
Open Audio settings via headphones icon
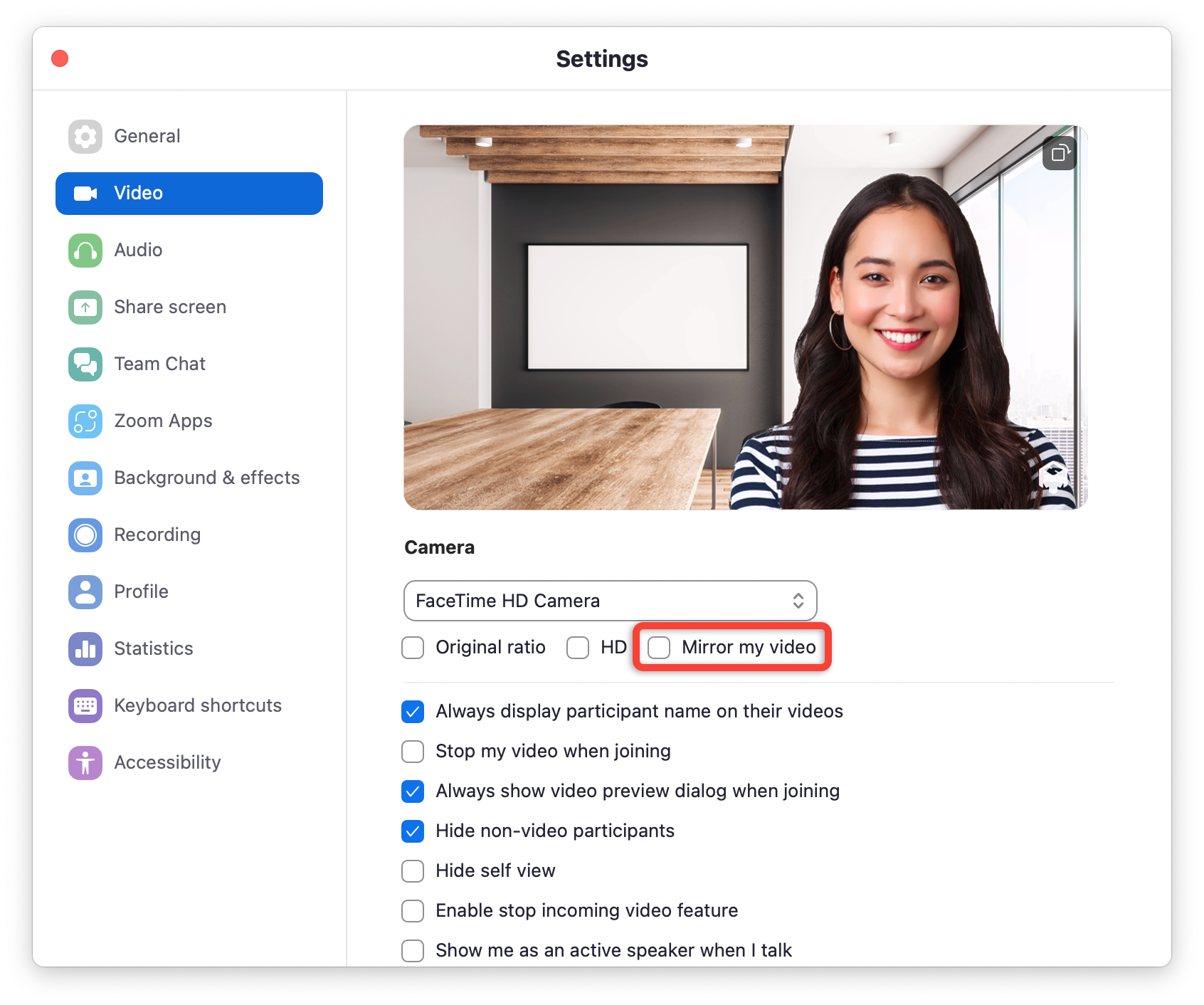(x=85, y=250)
